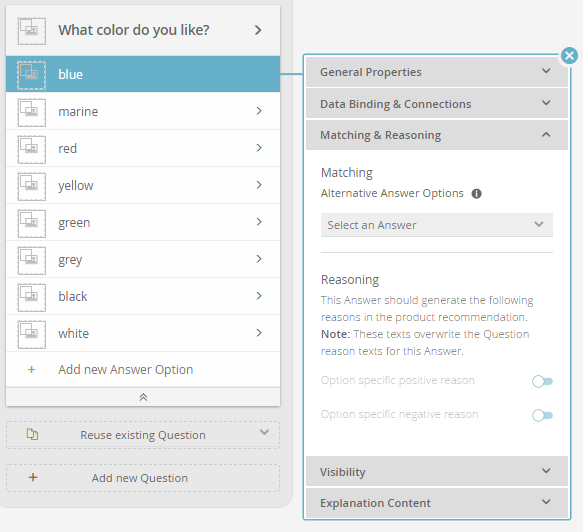The width and height of the screenshot is (583, 532).
Task: Select the green answer option
Action: (143, 223)
